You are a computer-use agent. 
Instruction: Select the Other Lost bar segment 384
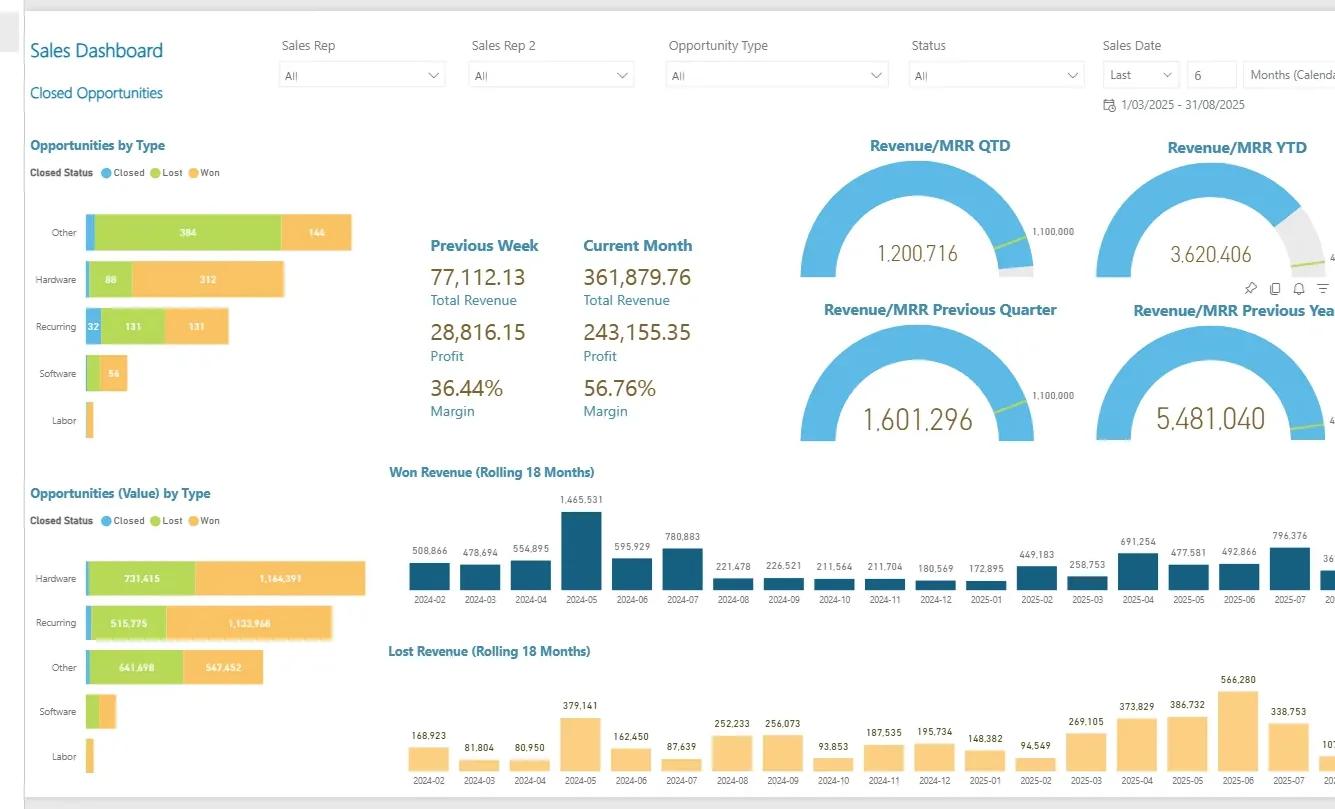pyautogui.click(x=188, y=232)
